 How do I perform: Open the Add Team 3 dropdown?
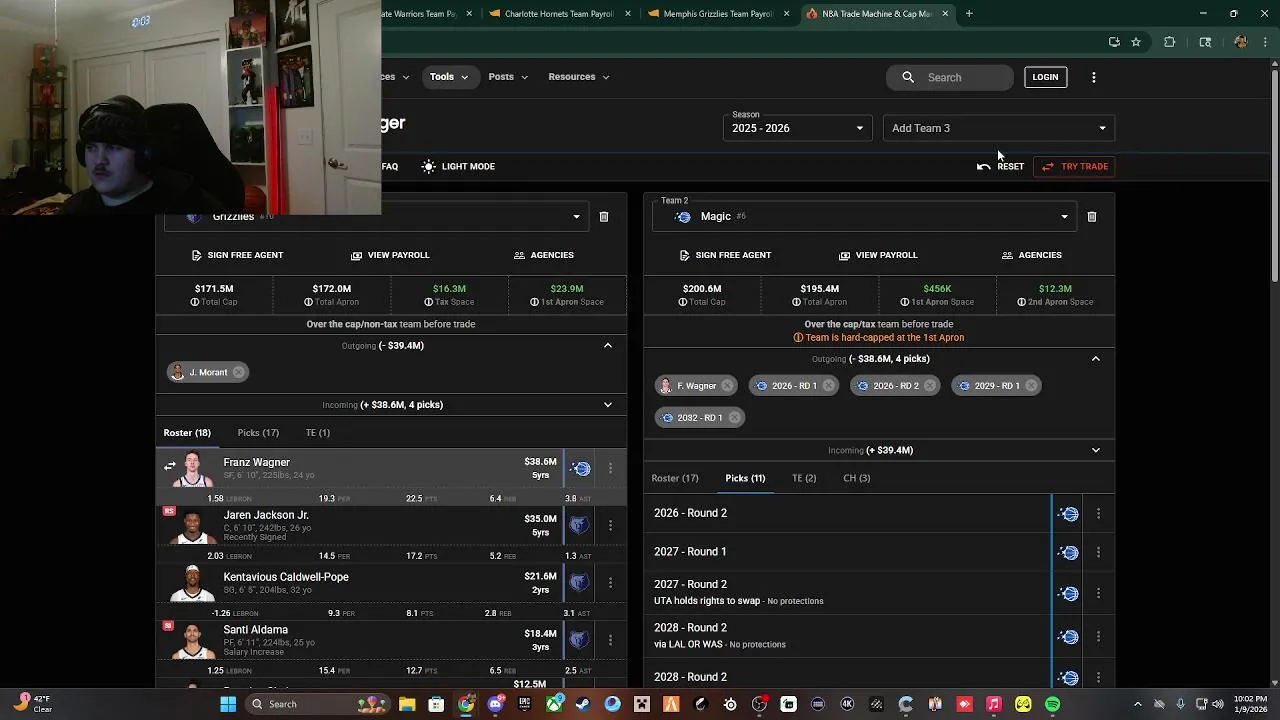(x=998, y=128)
